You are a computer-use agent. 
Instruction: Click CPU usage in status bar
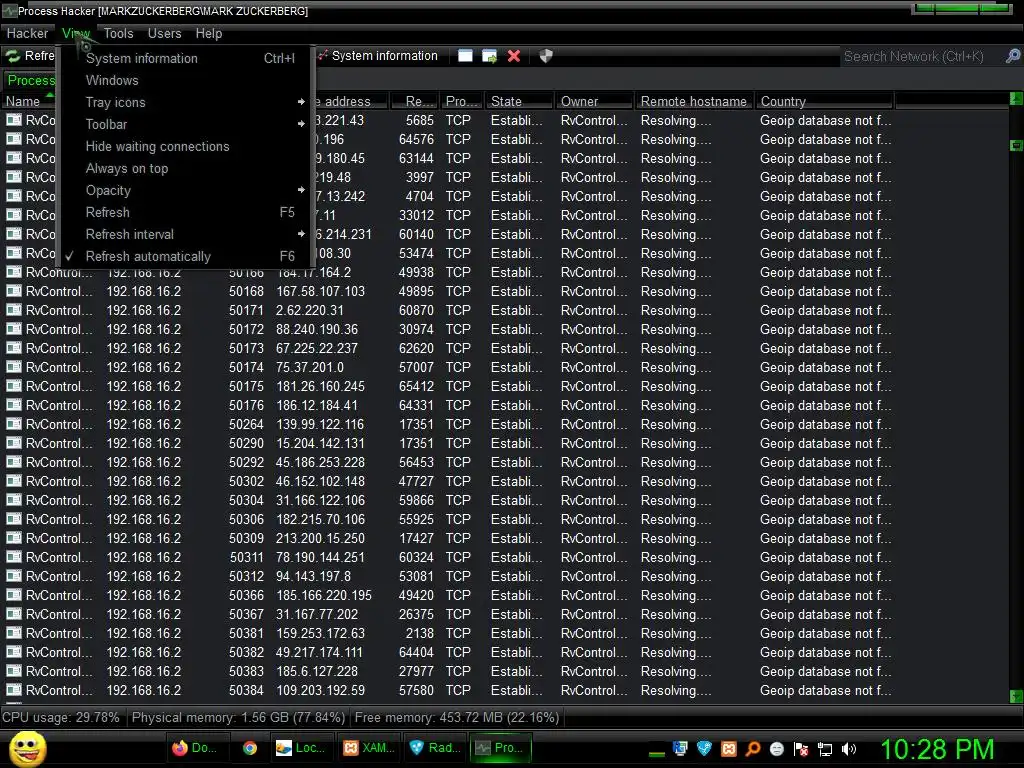click(x=61, y=717)
